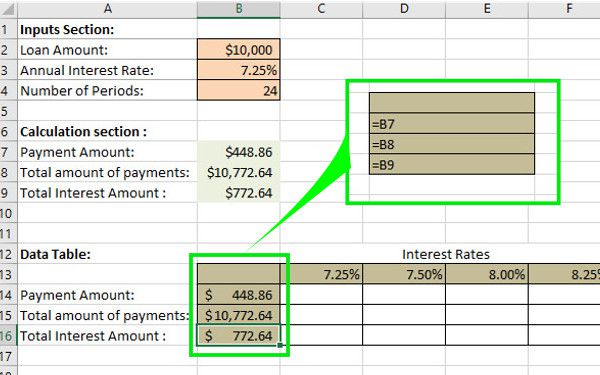Select row 1 header
The height and width of the screenshot is (375, 600).
pyautogui.click(x=8, y=29)
